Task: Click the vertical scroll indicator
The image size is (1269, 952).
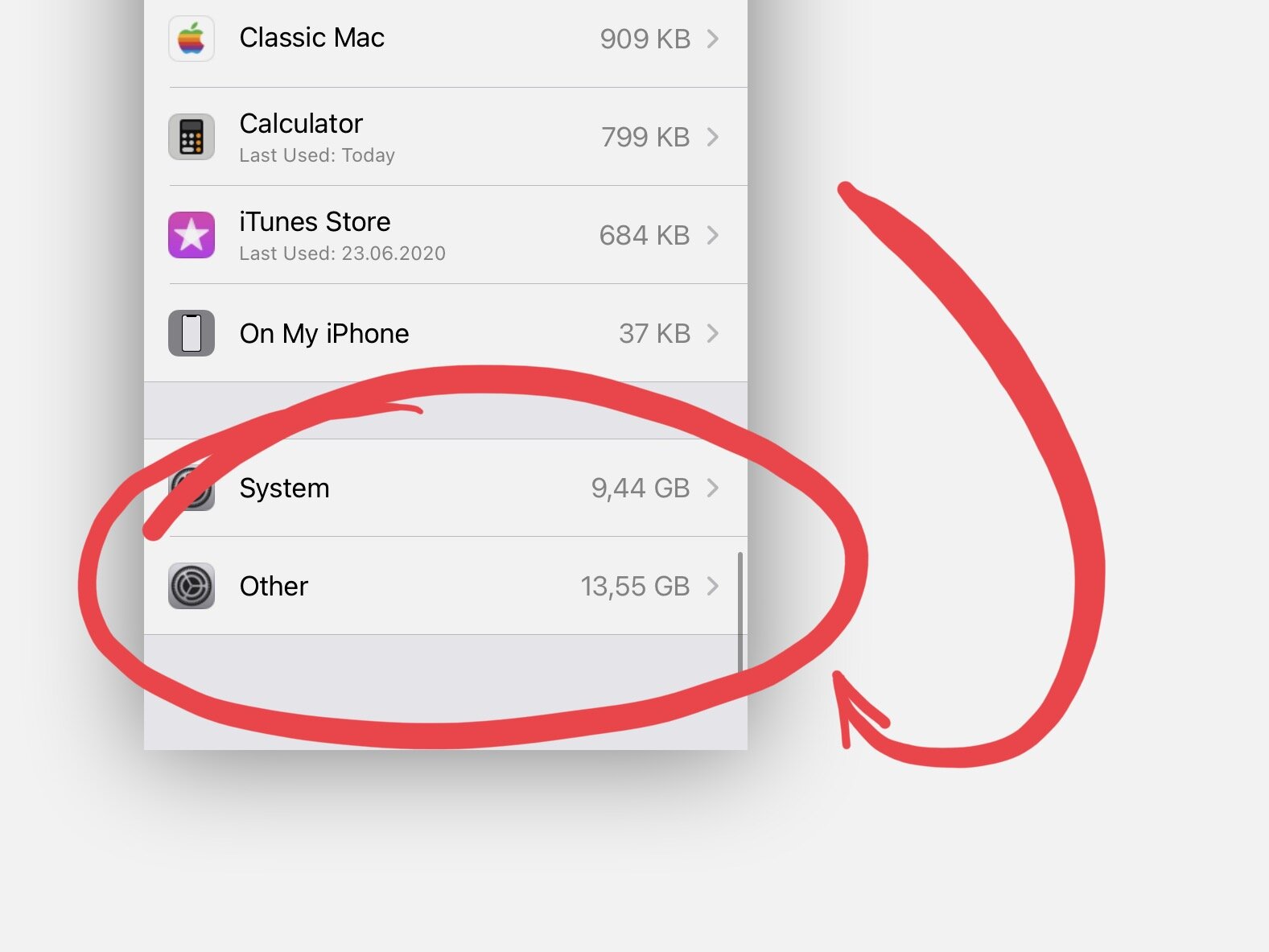Action: pos(740,612)
